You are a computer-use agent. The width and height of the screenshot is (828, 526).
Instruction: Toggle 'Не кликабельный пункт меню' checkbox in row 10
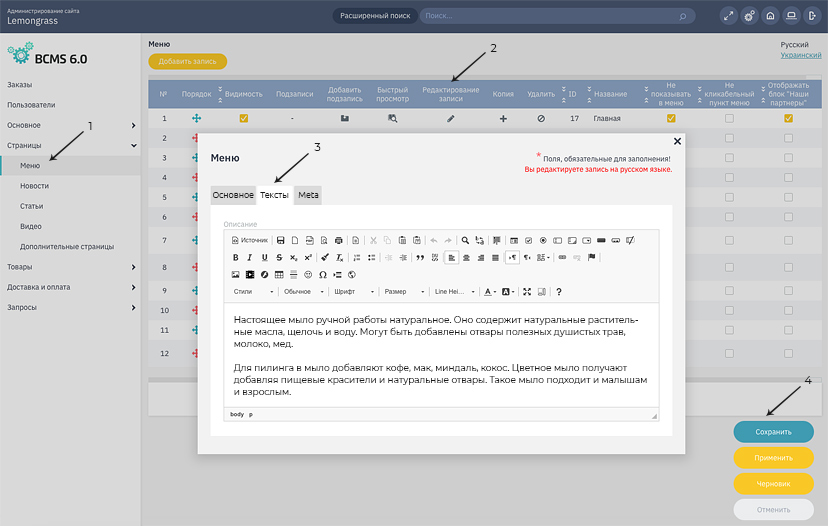(x=729, y=310)
